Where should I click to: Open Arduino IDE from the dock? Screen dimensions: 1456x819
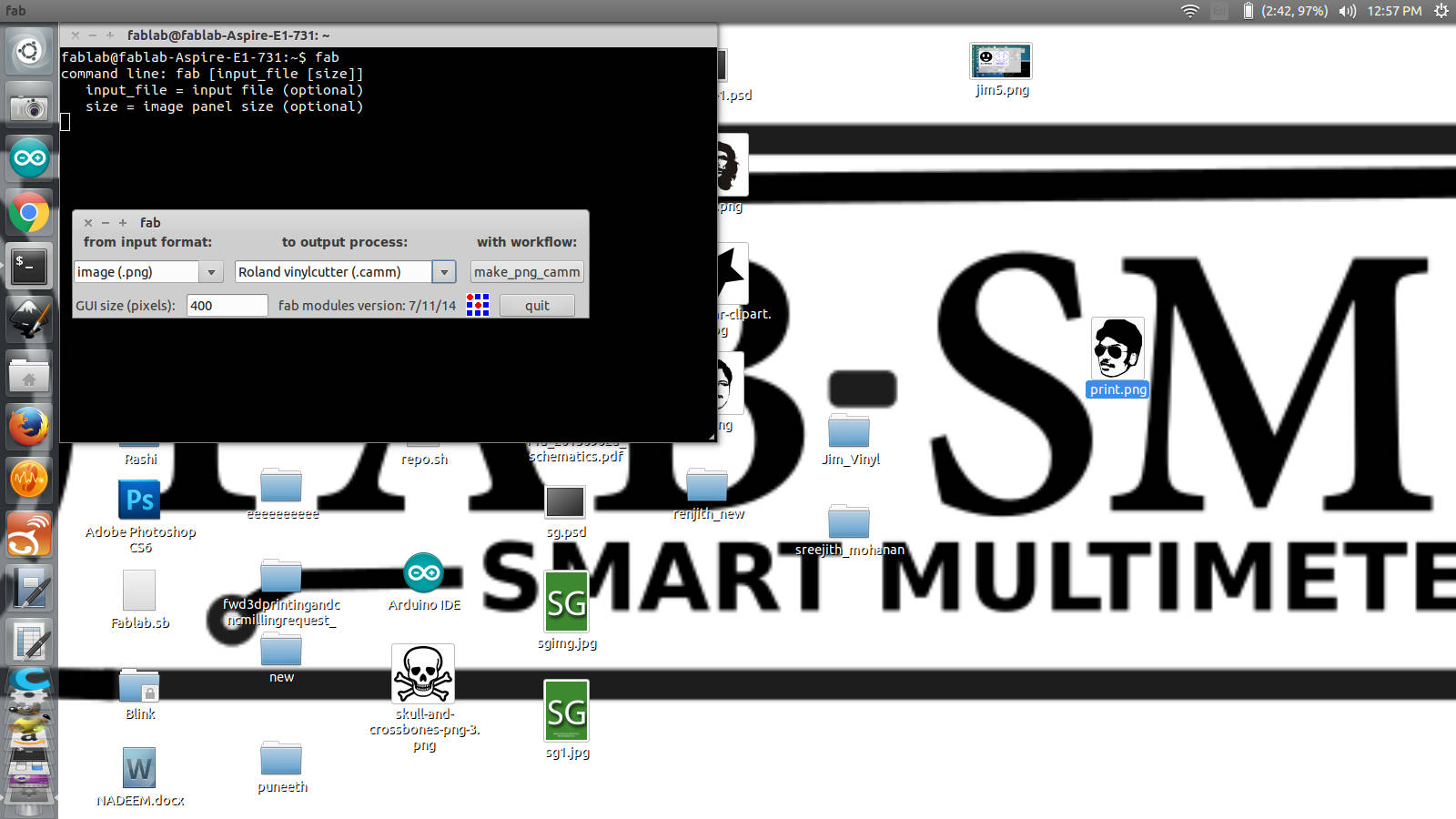pyautogui.click(x=29, y=159)
